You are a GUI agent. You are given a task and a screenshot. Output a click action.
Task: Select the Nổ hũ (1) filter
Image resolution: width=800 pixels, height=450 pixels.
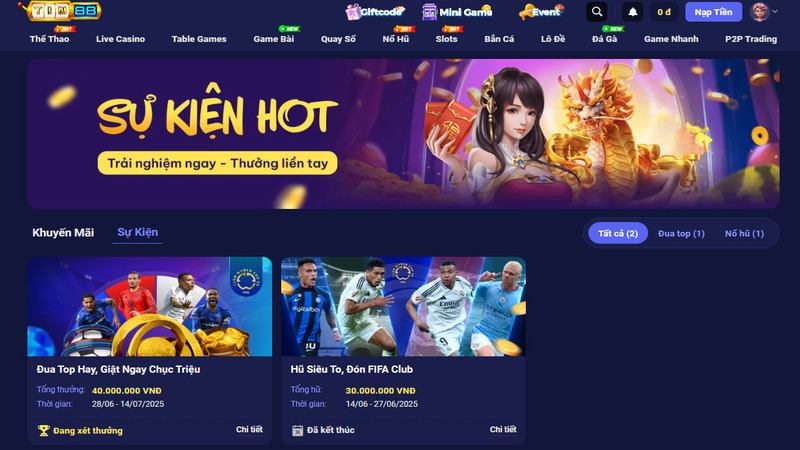(x=744, y=234)
